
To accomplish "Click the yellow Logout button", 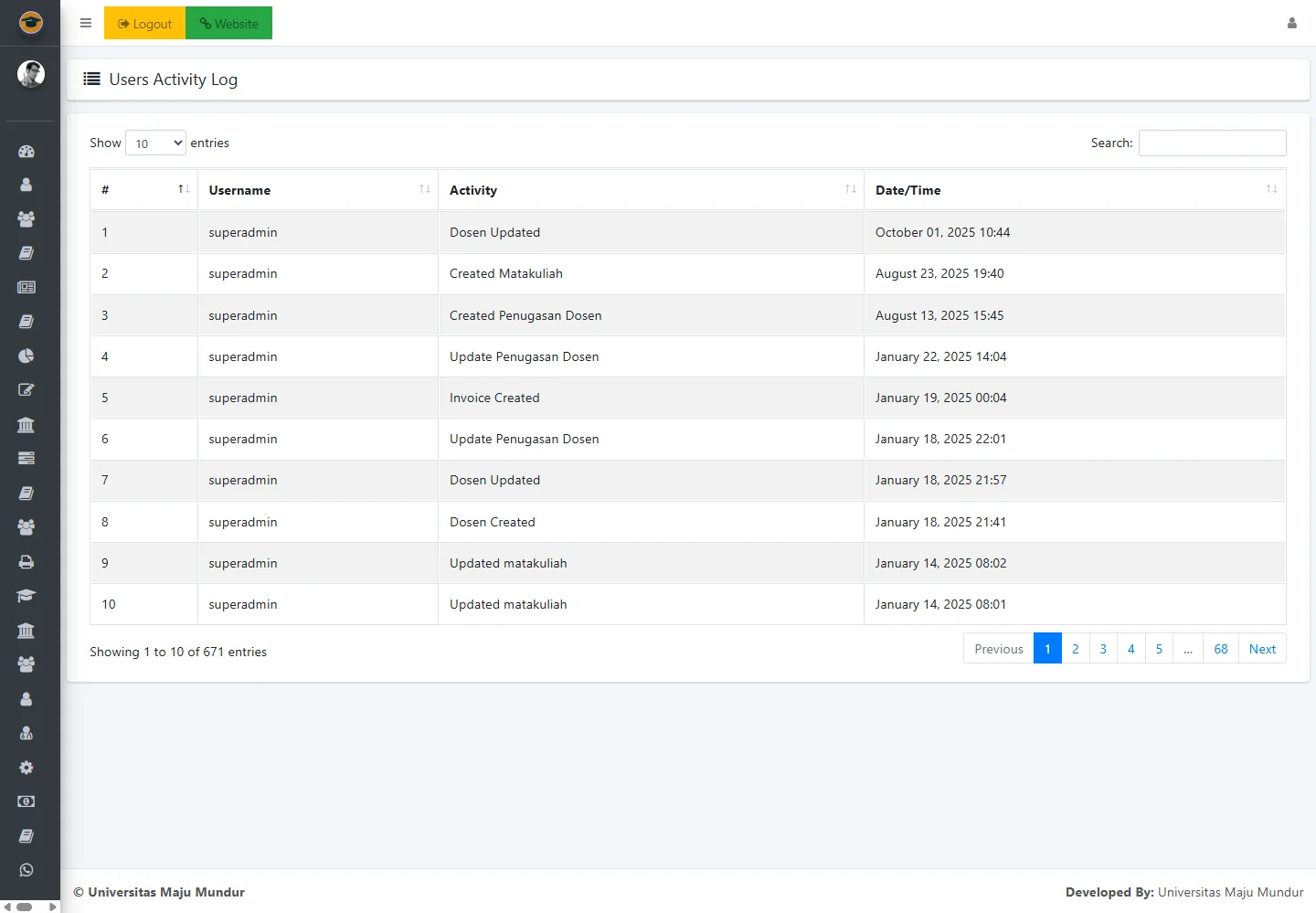I will tap(144, 24).
